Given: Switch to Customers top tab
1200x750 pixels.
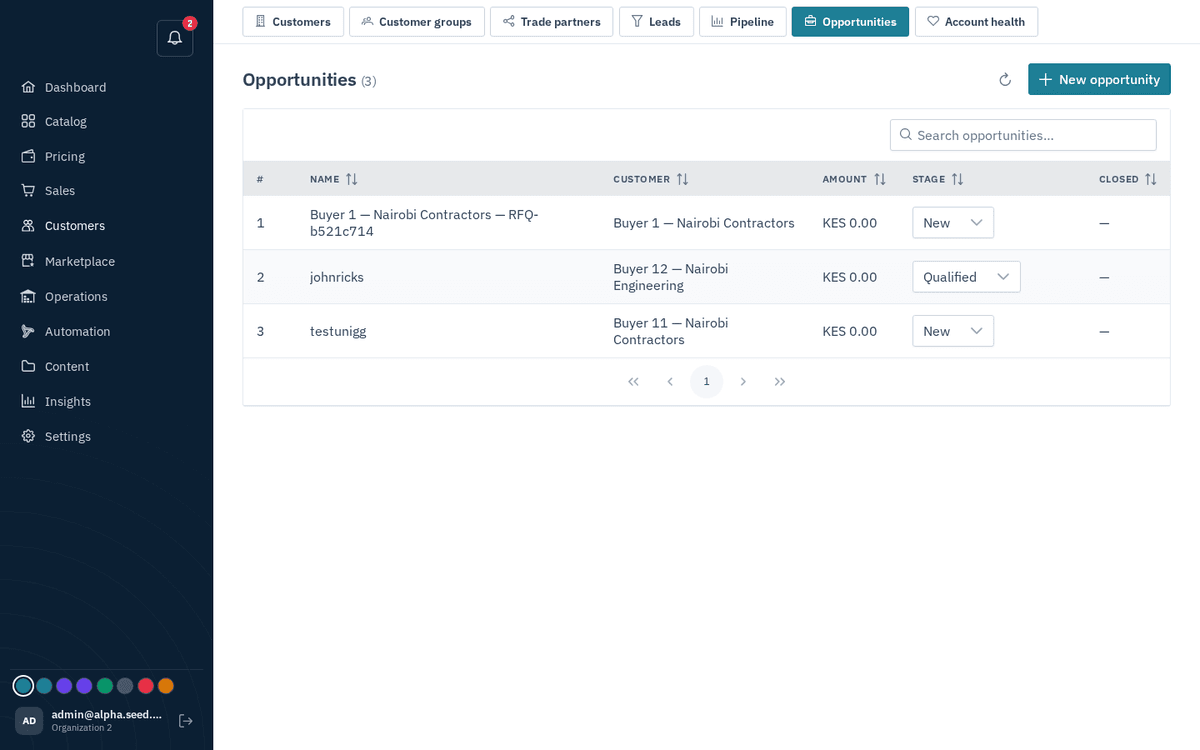Looking at the screenshot, I should point(293,22).
